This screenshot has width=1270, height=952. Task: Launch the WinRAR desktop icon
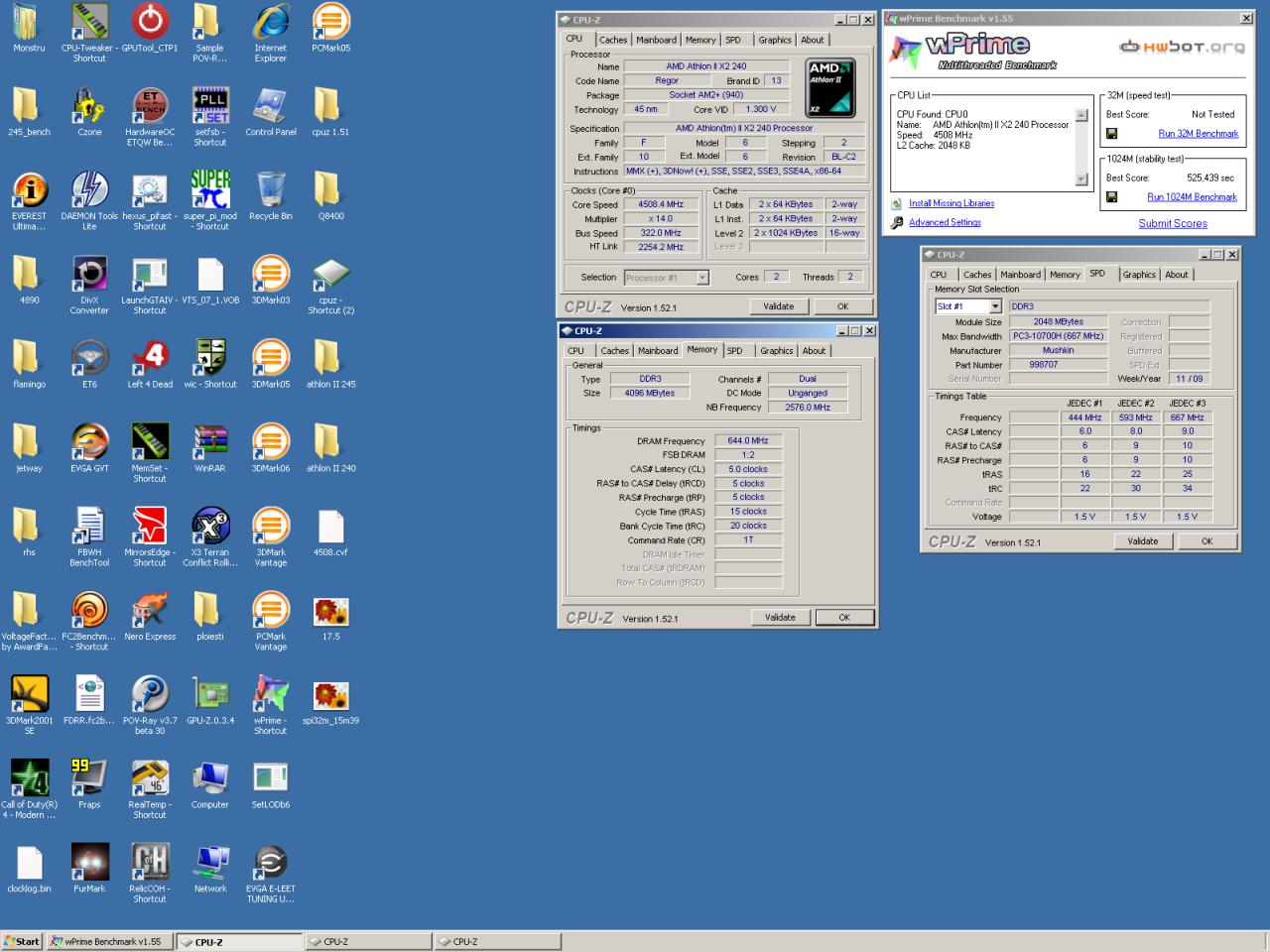pyautogui.click(x=210, y=443)
